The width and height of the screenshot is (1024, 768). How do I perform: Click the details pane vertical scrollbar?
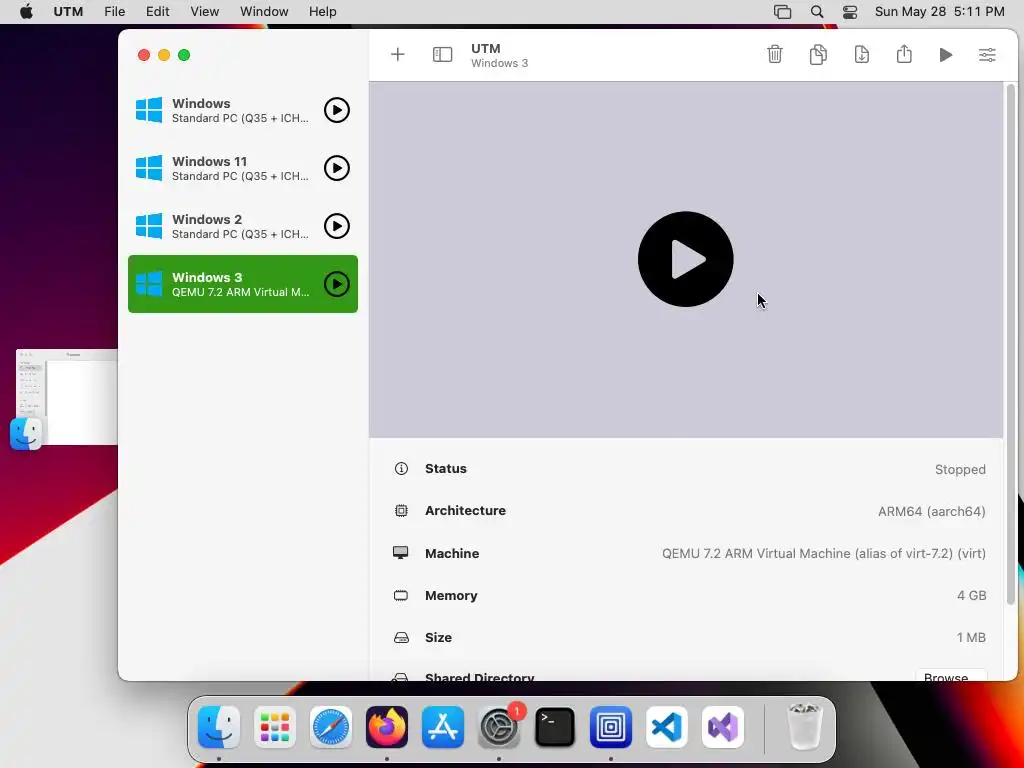pyautogui.click(x=1011, y=345)
